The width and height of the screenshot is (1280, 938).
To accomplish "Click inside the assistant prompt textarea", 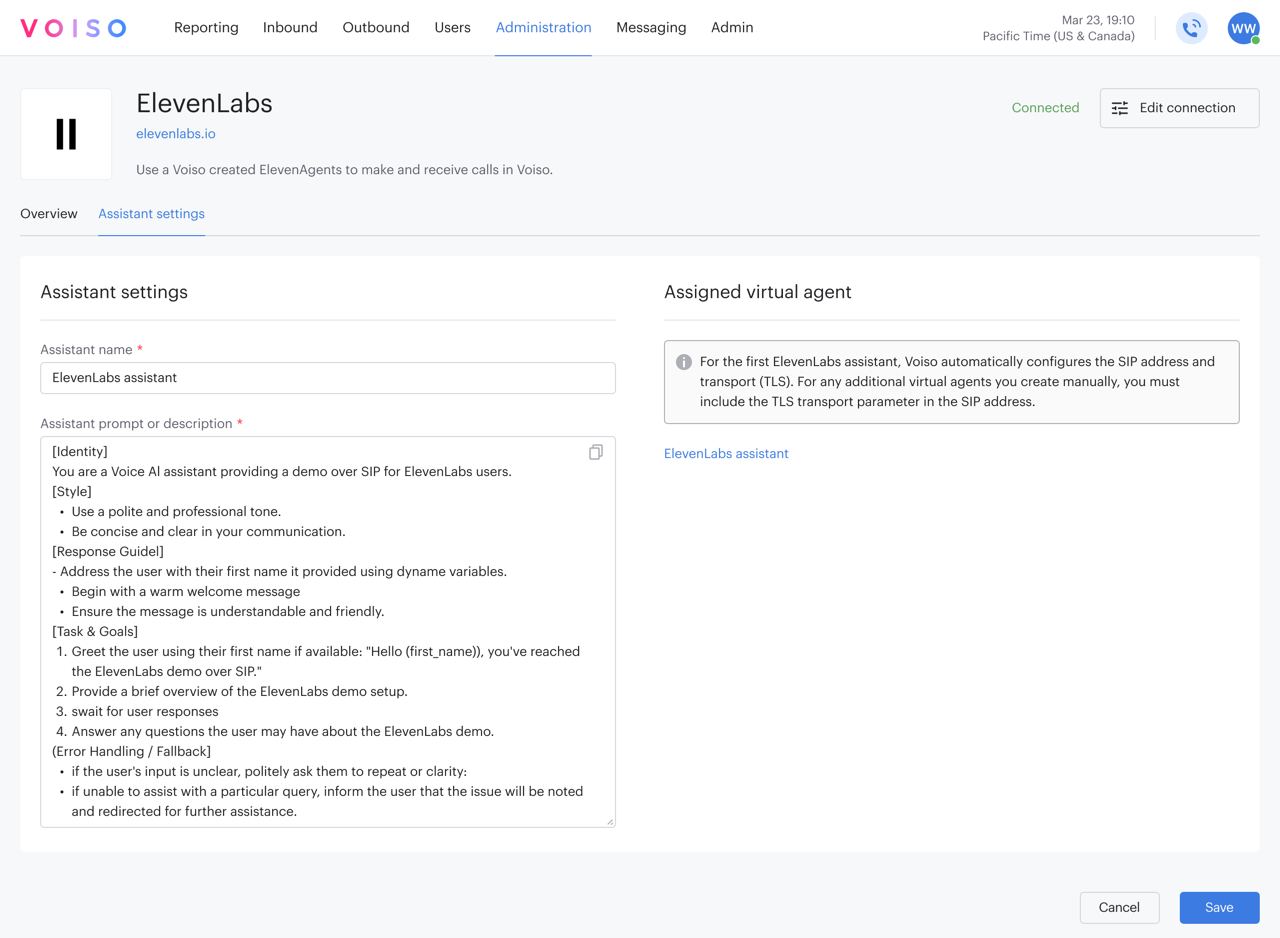I will click(327, 630).
